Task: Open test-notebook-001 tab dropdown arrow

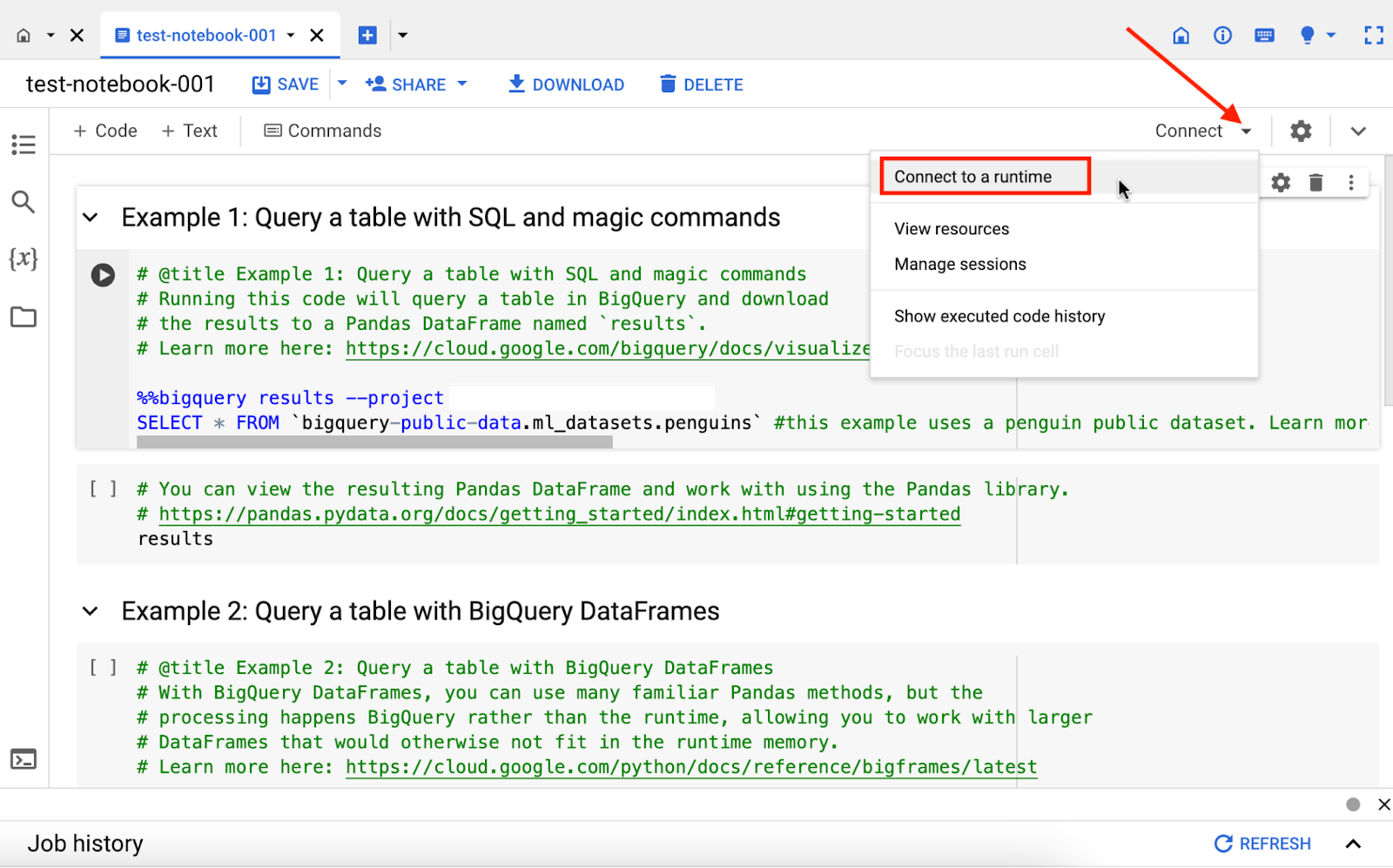Action: click(x=291, y=36)
